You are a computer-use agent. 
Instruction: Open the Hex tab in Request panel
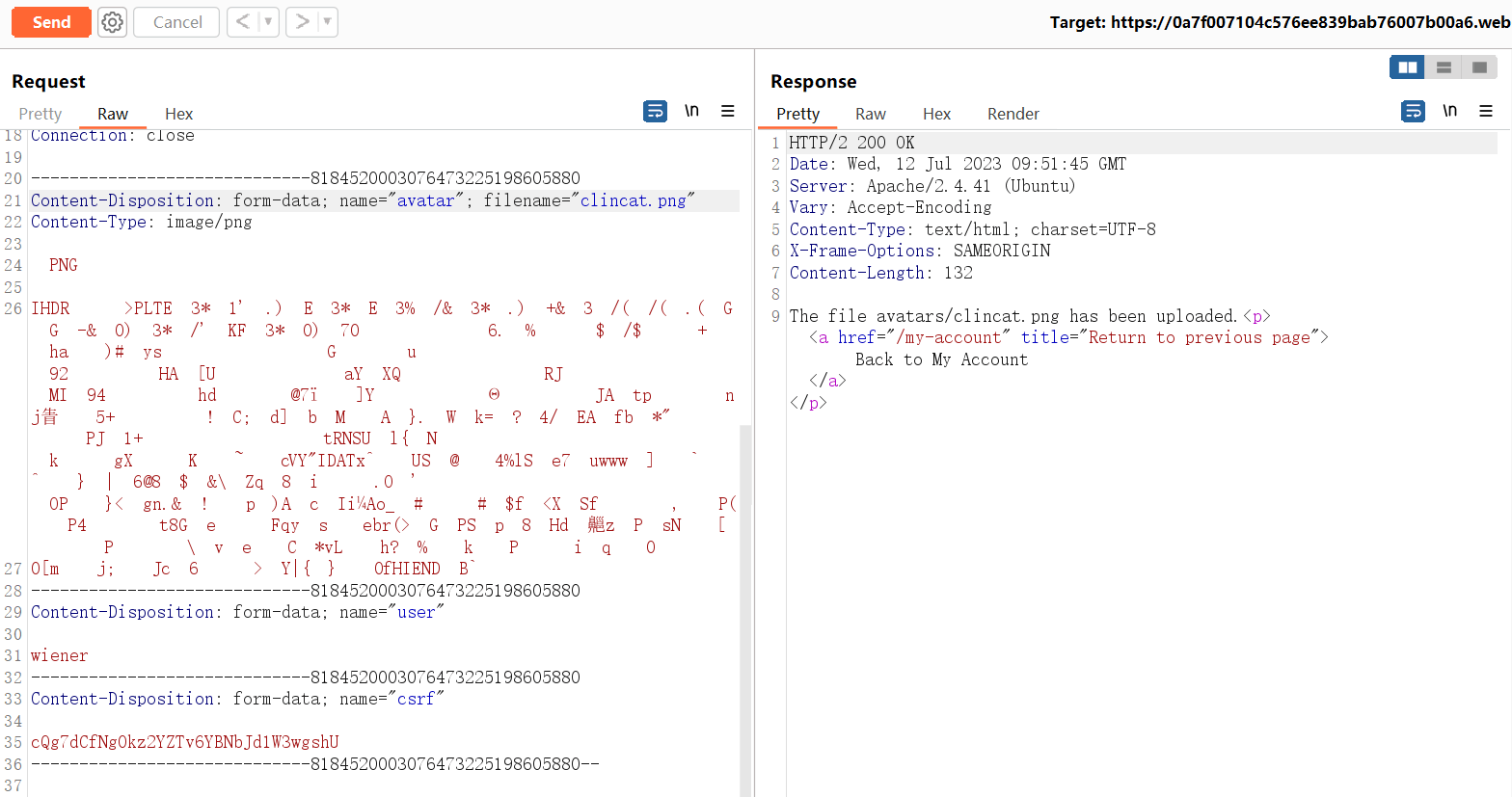pos(178,114)
